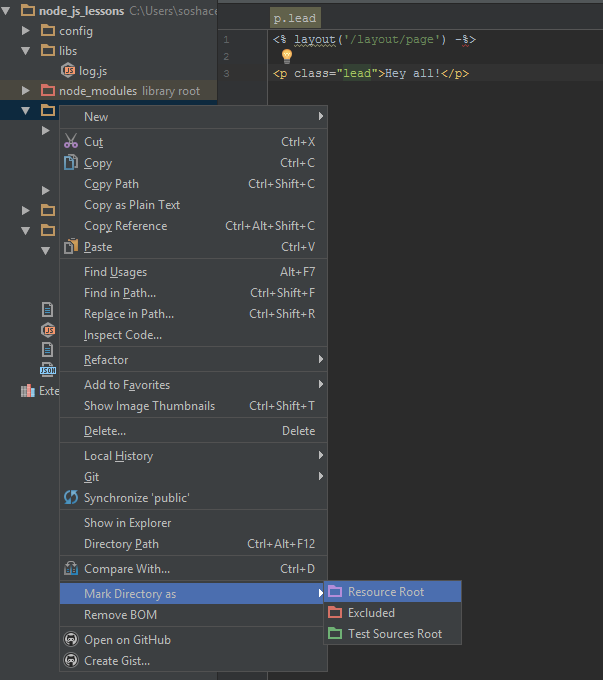Select Inspect Code... menu entry
The height and width of the screenshot is (680, 603).
pyautogui.click(x=193, y=335)
